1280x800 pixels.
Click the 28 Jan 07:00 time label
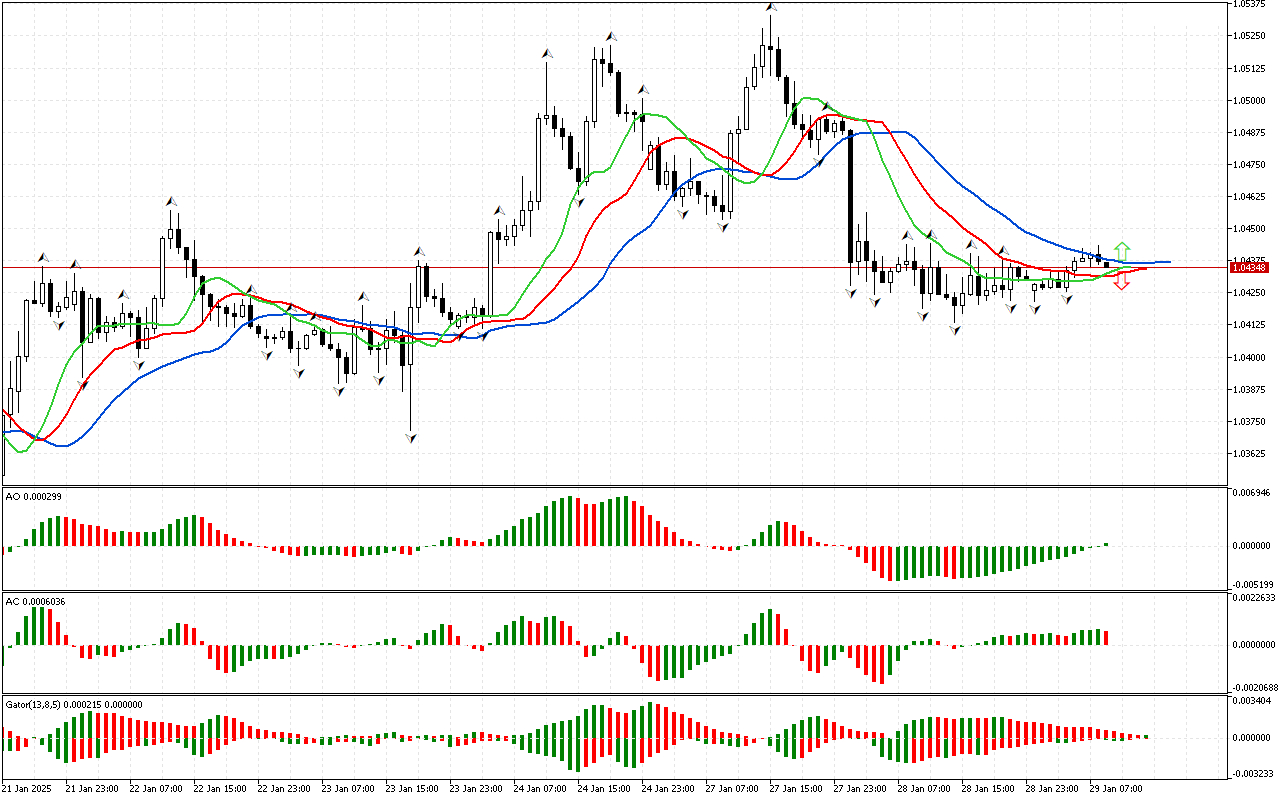[924, 789]
